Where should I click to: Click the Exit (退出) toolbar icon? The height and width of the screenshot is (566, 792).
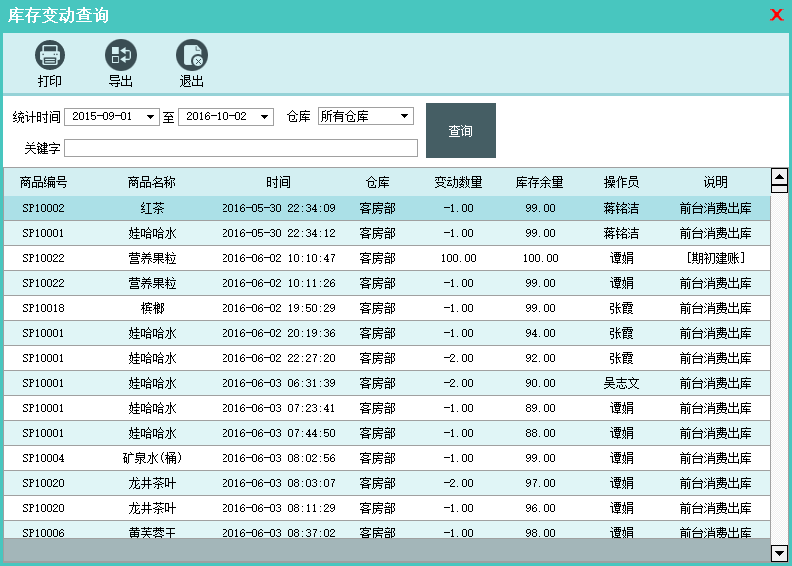pyautogui.click(x=191, y=56)
